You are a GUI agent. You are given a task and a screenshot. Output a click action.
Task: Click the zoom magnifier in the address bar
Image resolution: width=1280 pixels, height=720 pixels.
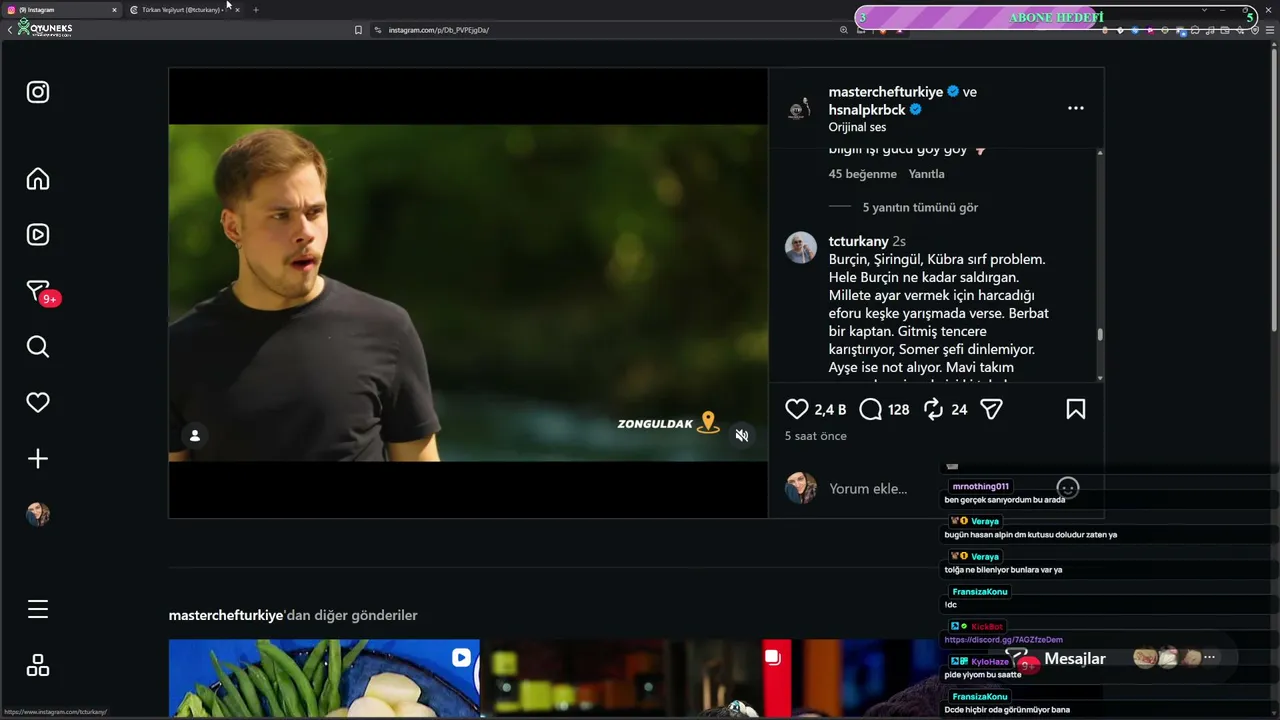click(x=844, y=30)
